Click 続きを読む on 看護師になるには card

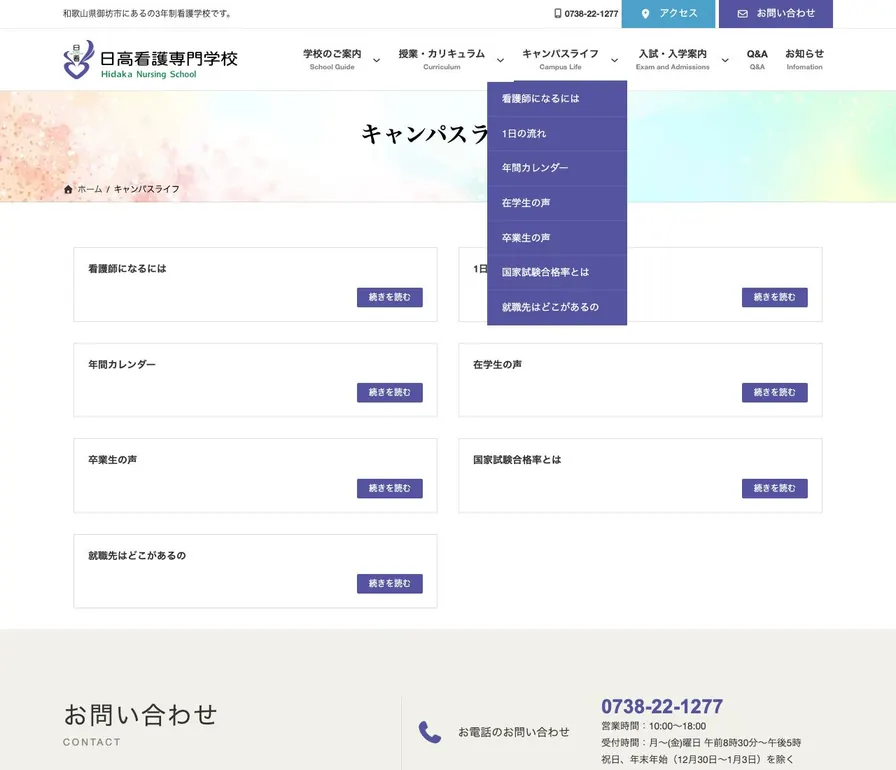(x=390, y=297)
